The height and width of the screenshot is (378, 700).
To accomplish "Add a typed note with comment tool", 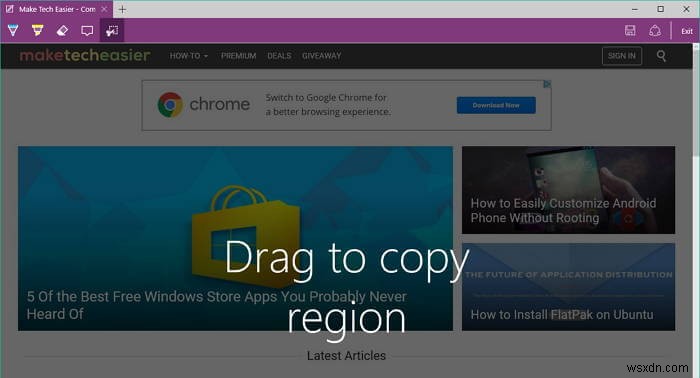I will (87, 30).
